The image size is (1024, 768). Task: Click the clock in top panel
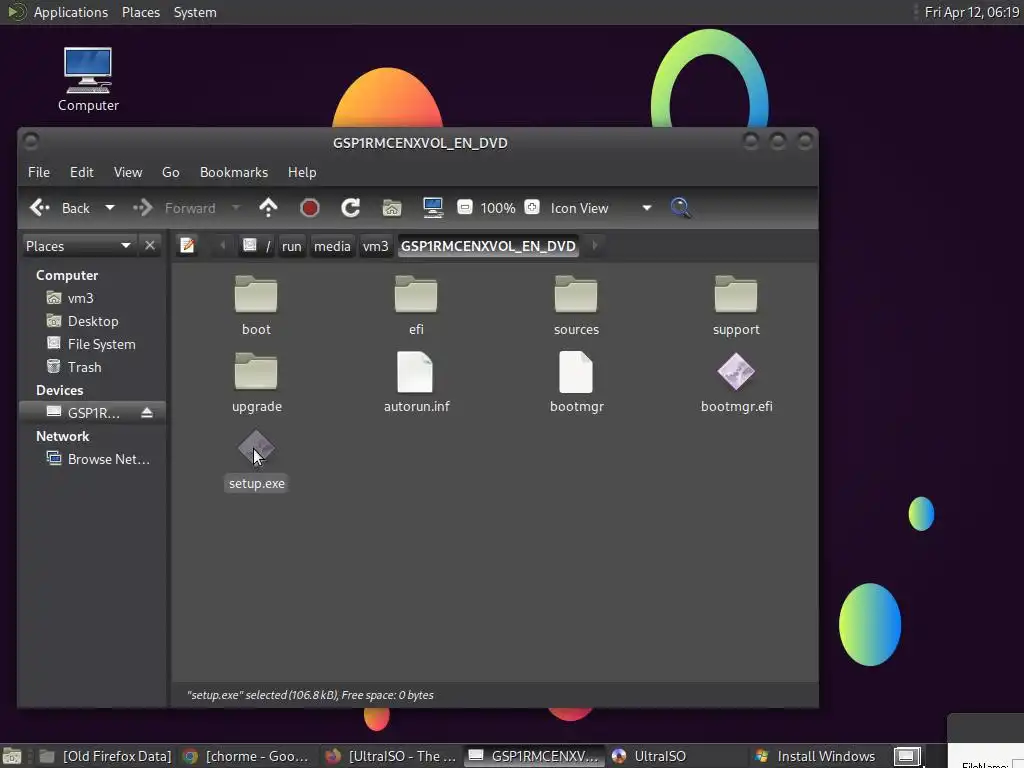point(971,12)
